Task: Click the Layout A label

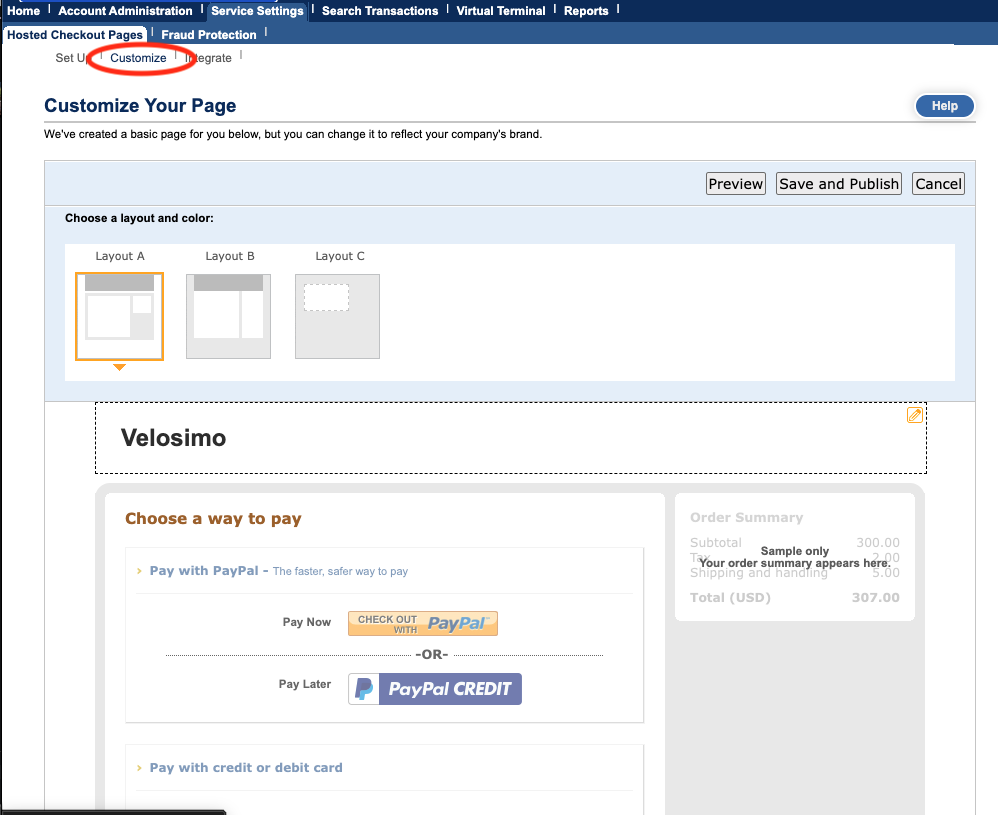Action: 120,256
